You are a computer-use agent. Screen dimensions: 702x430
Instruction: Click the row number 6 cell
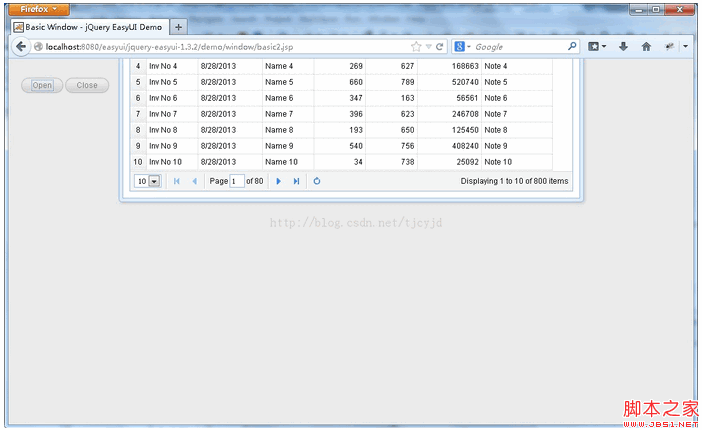point(138,98)
